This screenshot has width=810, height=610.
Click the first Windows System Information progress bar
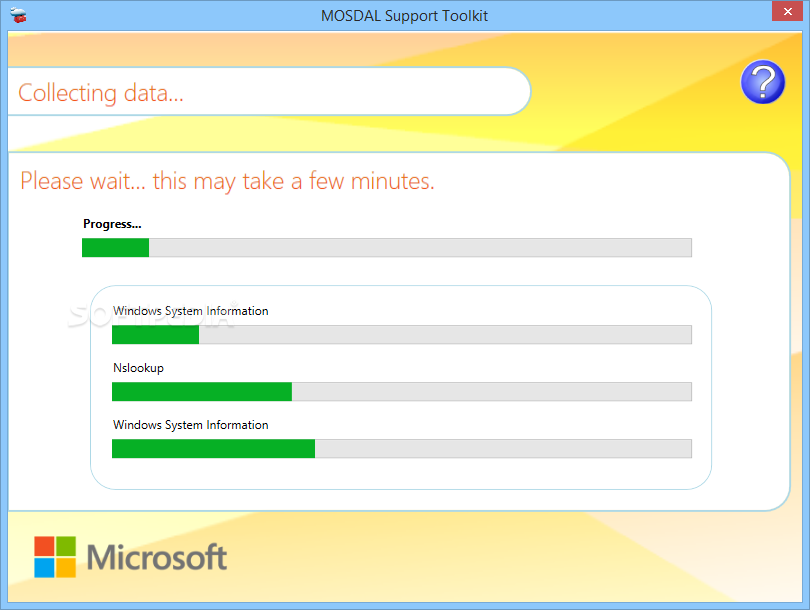click(x=401, y=335)
